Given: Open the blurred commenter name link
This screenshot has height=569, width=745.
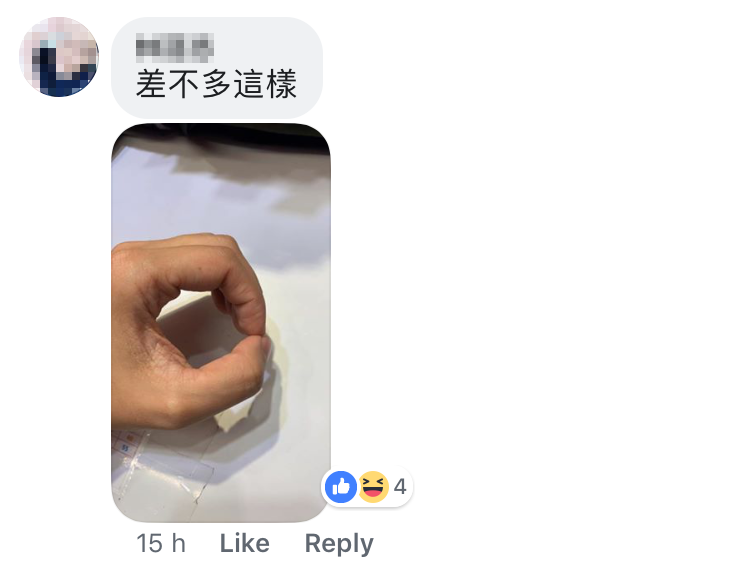Looking at the screenshot, I should tap(174, 48).
